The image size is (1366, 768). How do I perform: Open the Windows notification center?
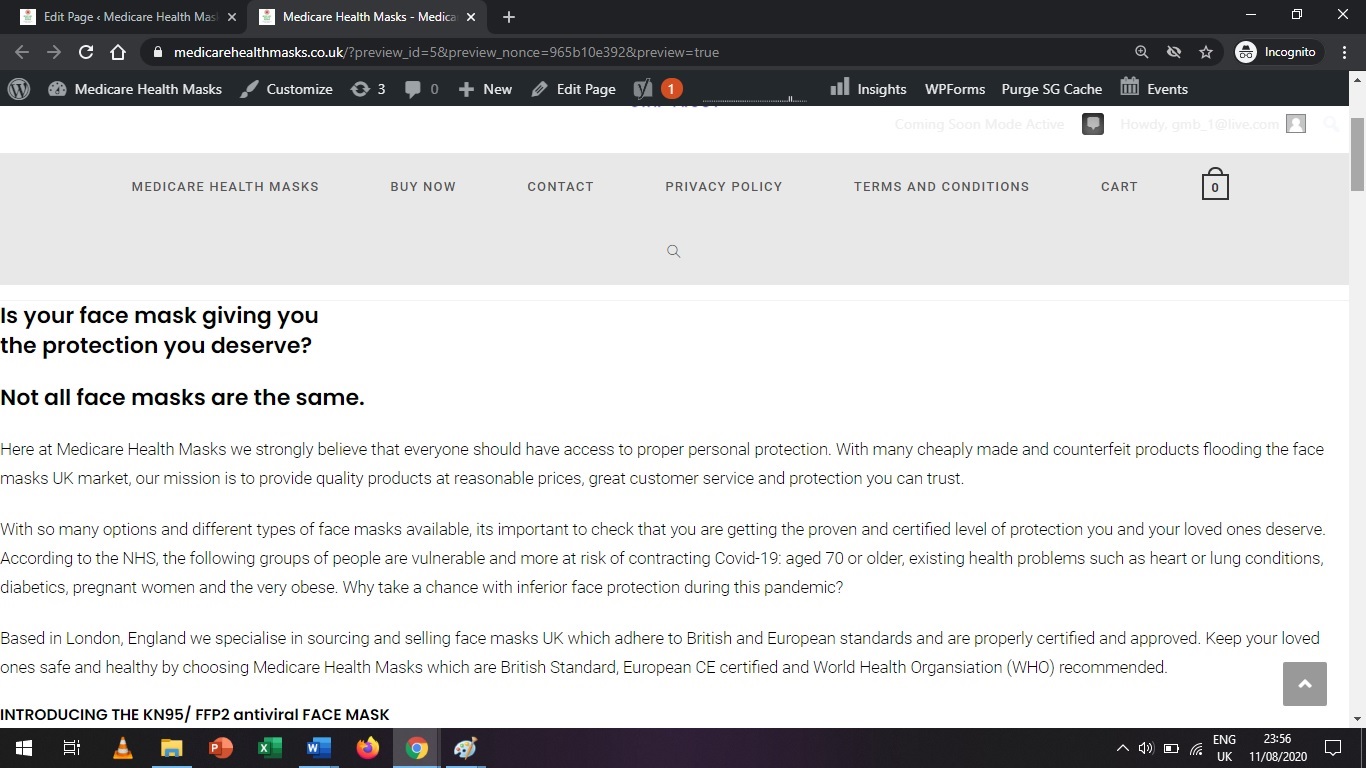(x=1333, y=748)
